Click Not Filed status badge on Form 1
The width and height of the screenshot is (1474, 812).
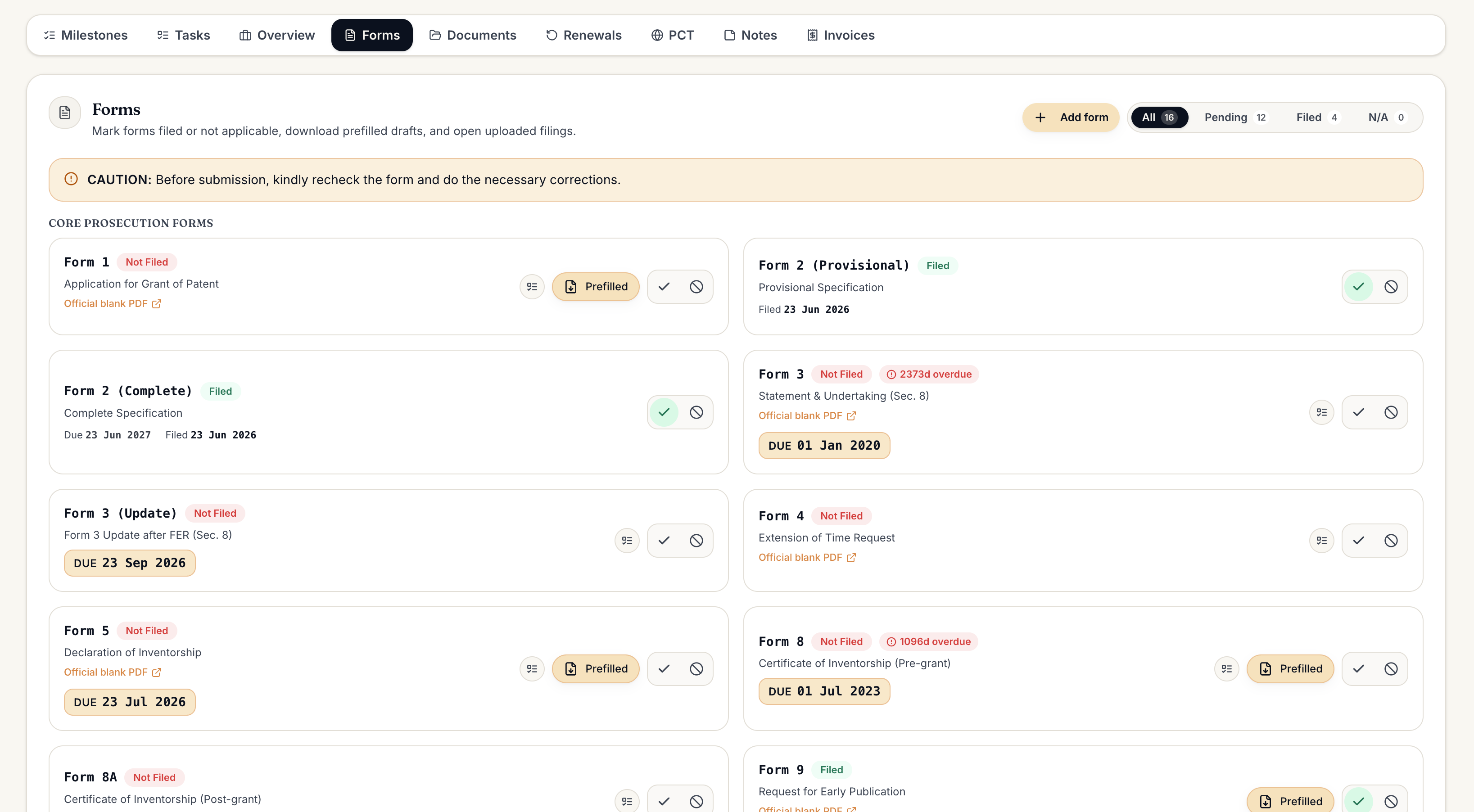point(147,262)
